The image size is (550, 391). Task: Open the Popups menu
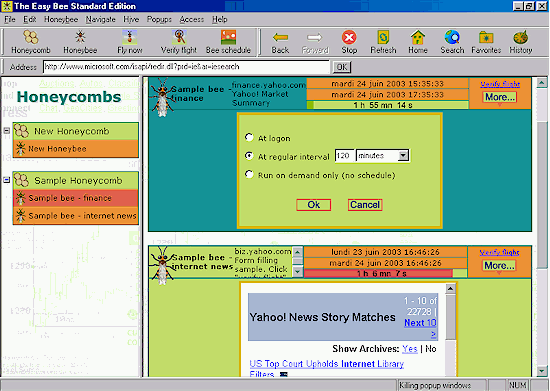click(x=159, y=19)
